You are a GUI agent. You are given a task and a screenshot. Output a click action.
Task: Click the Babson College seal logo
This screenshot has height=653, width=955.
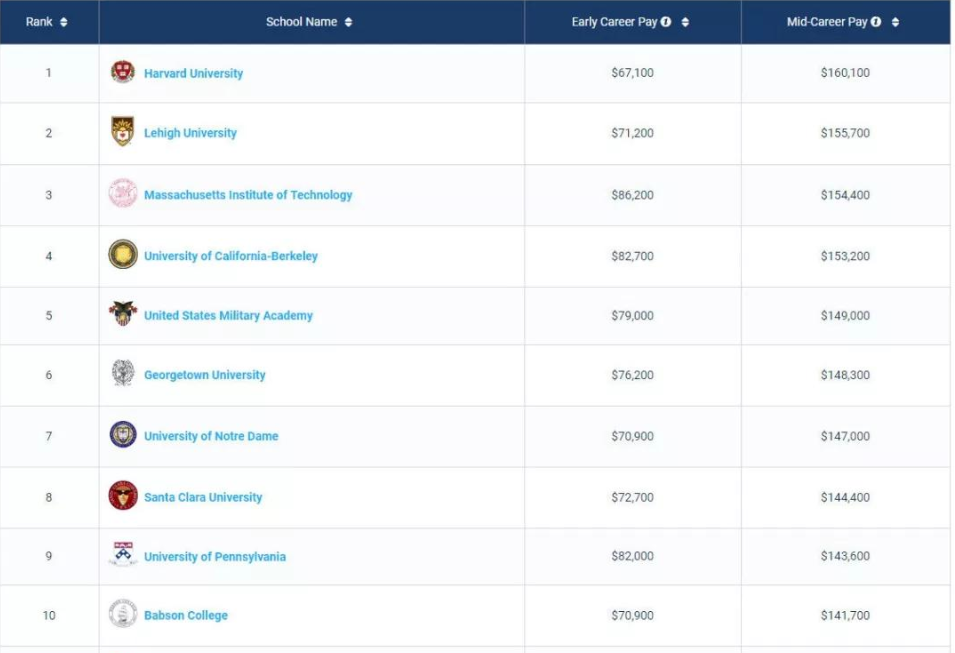[122, 613]
